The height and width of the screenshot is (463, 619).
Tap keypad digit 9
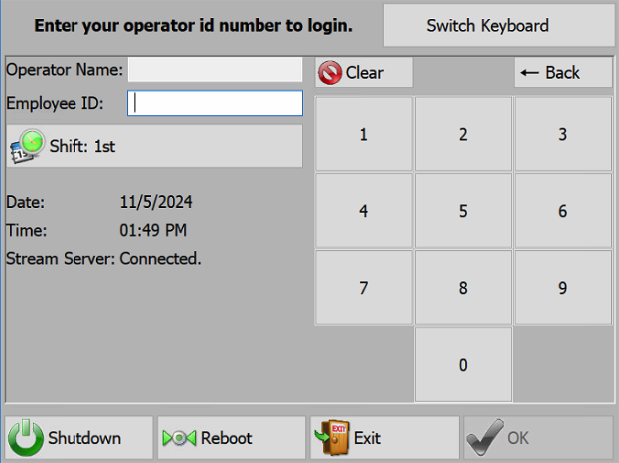coord(563,287)
